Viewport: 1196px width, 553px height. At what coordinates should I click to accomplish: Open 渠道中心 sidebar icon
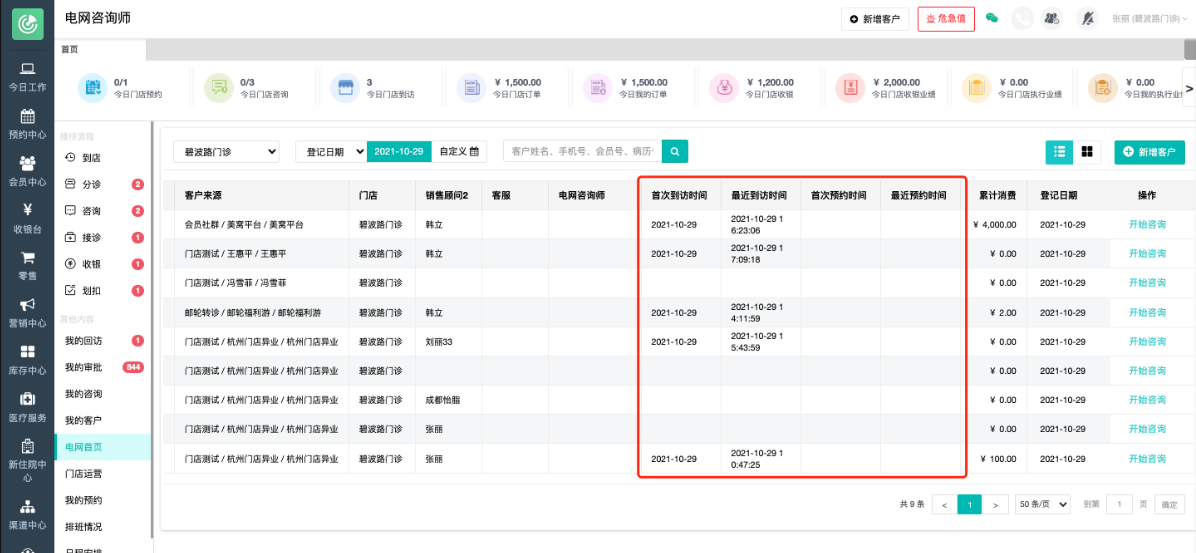point(27,516)
